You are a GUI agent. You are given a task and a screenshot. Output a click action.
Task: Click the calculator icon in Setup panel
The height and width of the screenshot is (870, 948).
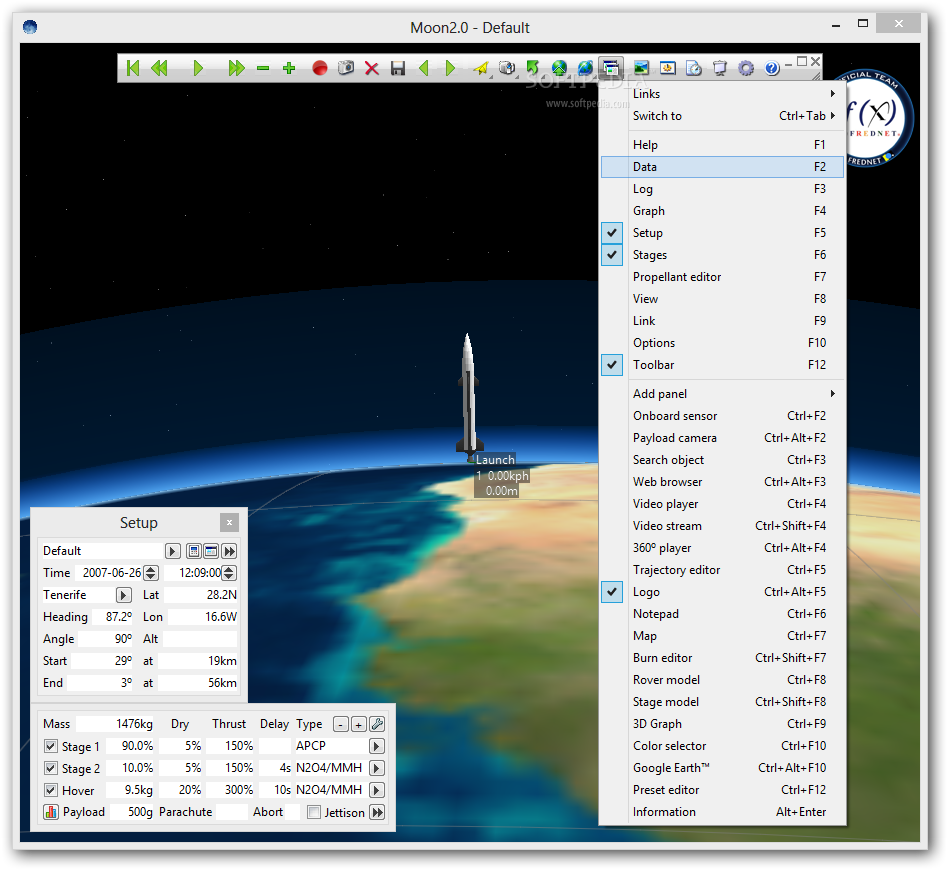[193, 551]
